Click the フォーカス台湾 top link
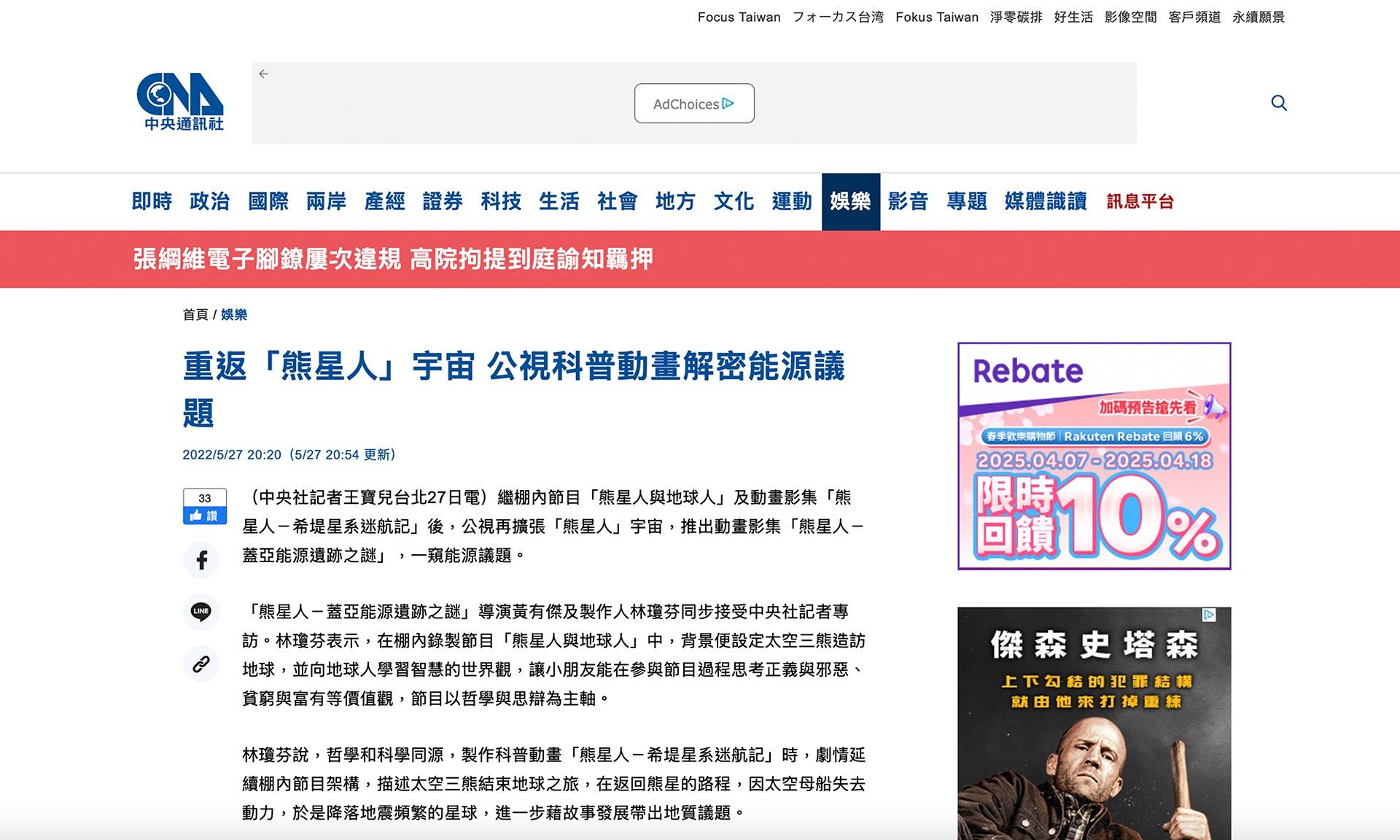1400x840 pixels. [838, 17]
